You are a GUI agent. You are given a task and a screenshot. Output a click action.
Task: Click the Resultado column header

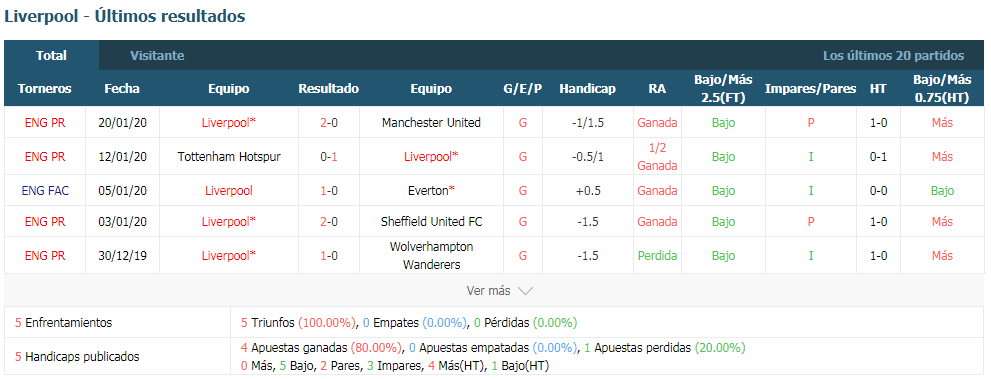[329, 88]
